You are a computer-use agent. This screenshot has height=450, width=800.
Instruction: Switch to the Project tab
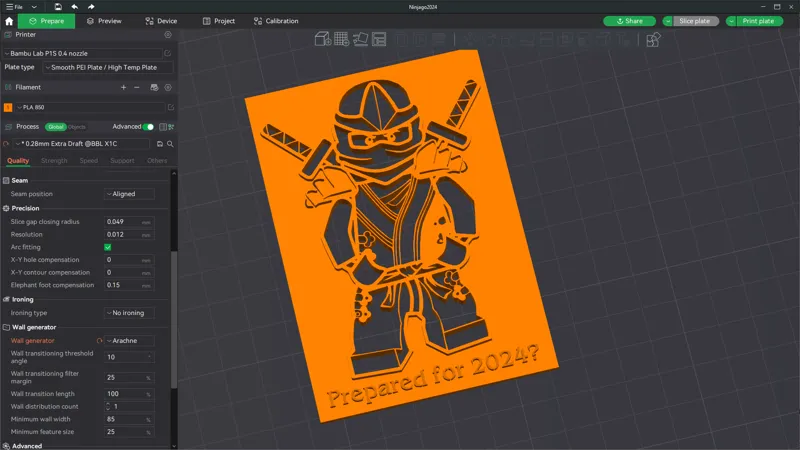[219, 21]
